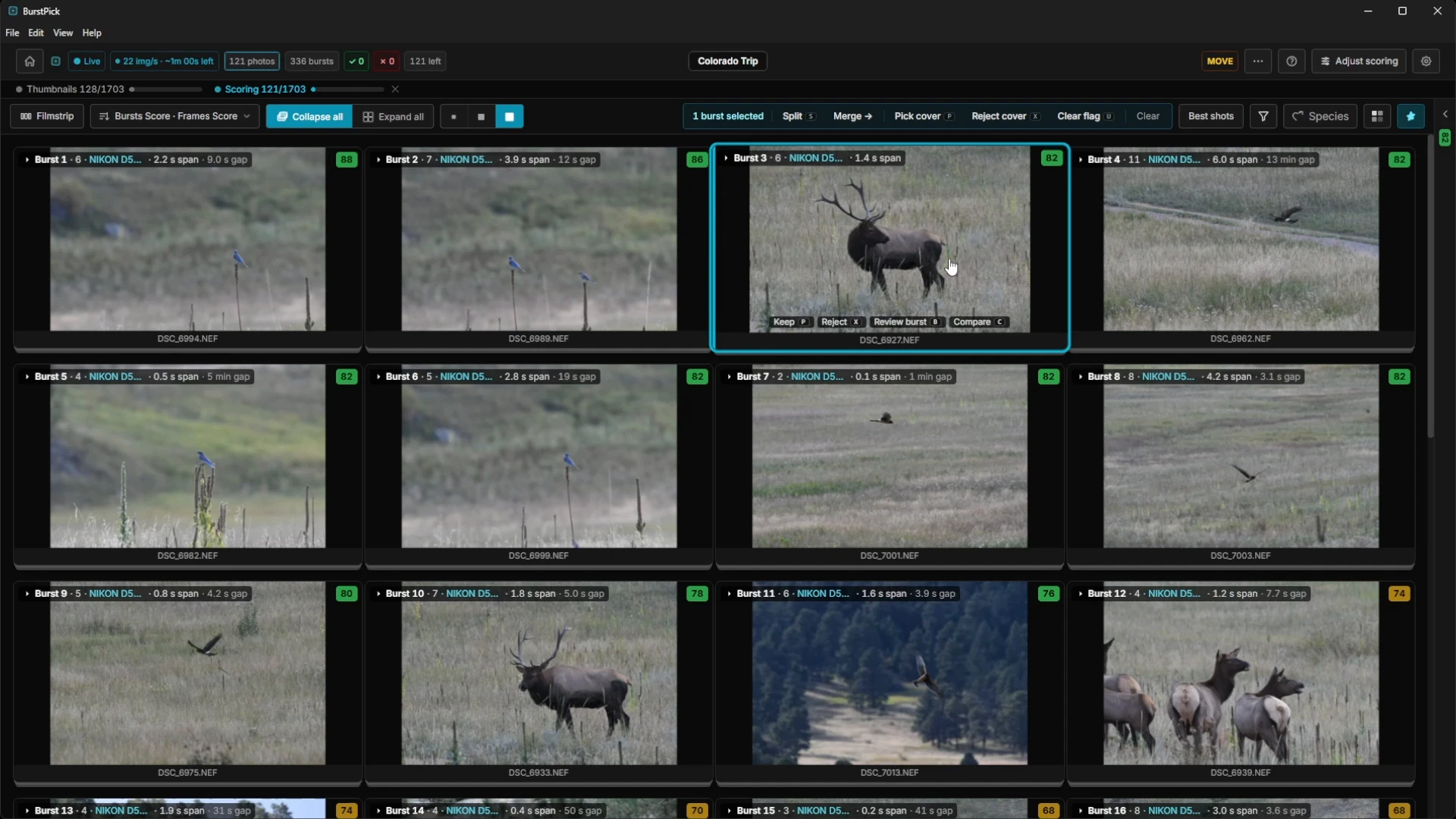Open the File menu
Viewport: 1456px width, 819px height.
12,33
